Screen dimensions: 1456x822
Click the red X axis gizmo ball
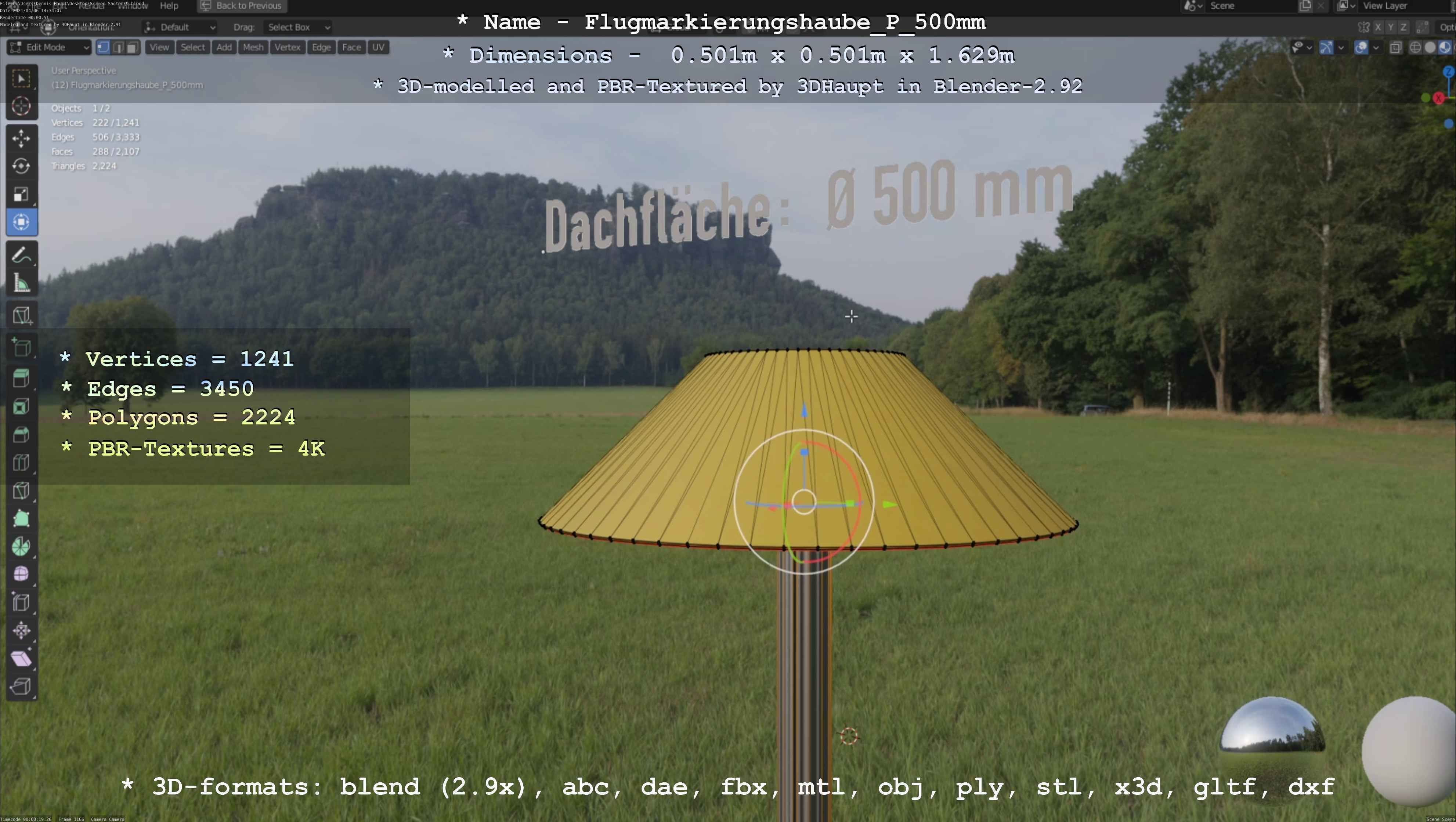[1439, 98]
